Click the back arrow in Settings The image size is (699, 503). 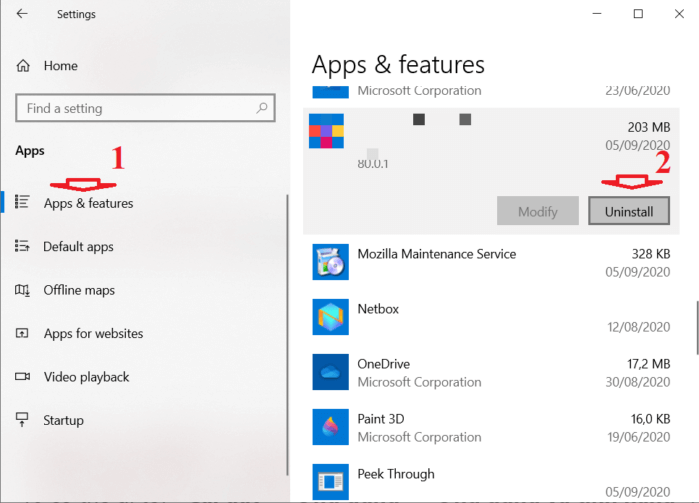click(x=22, y=14)
